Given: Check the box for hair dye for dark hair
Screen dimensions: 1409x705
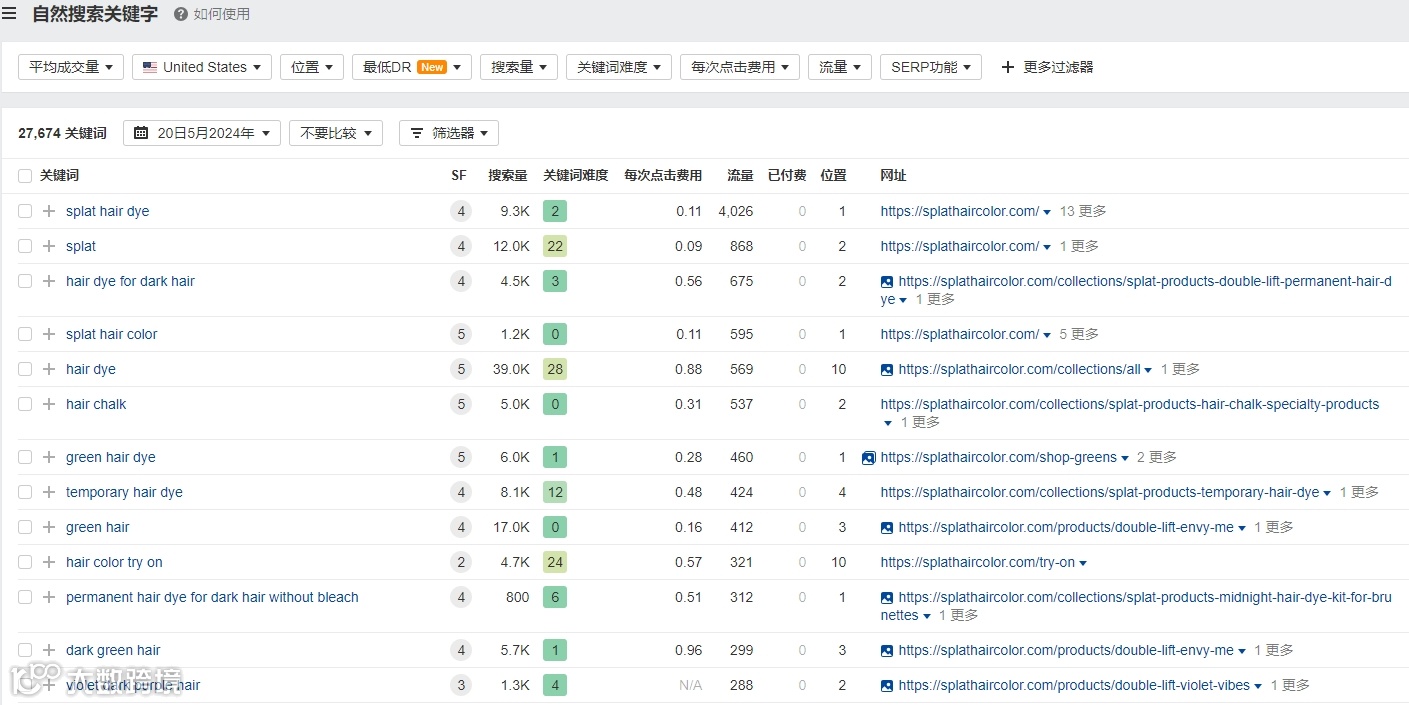Looking at the screenshot, I should pos(25,281).
